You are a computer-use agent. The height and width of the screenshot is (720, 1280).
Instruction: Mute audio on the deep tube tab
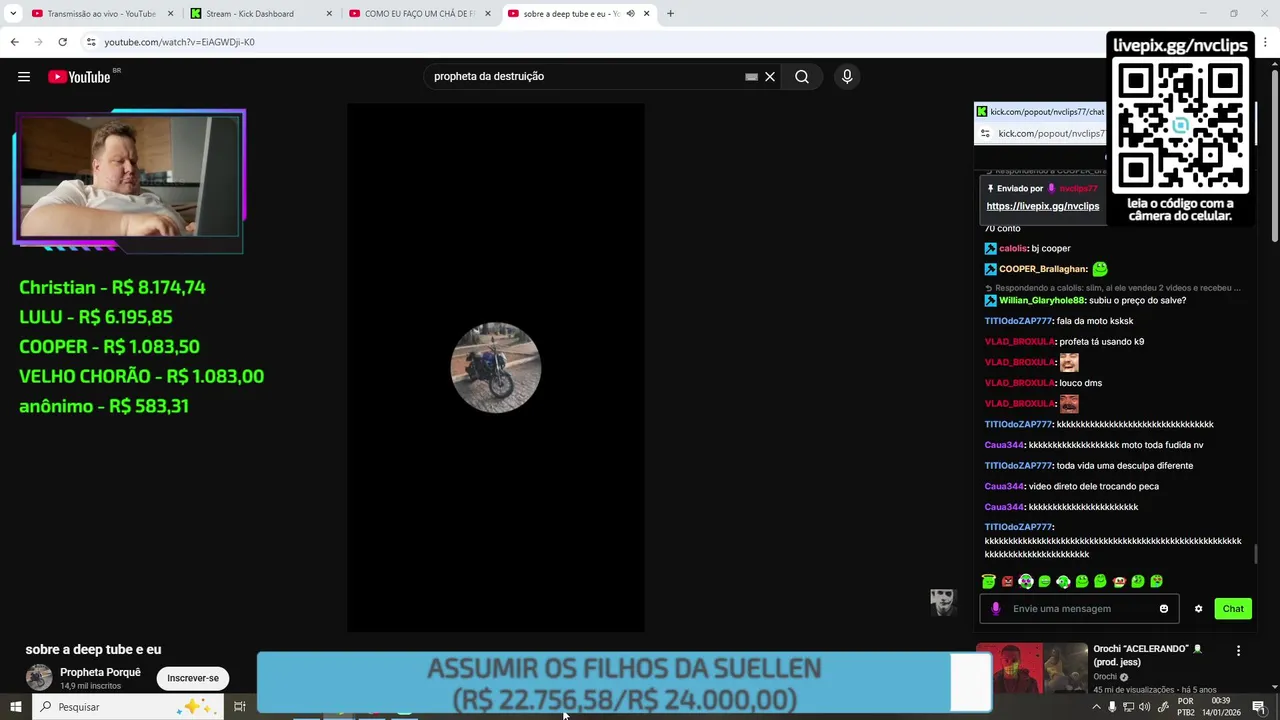coord(631,14)
